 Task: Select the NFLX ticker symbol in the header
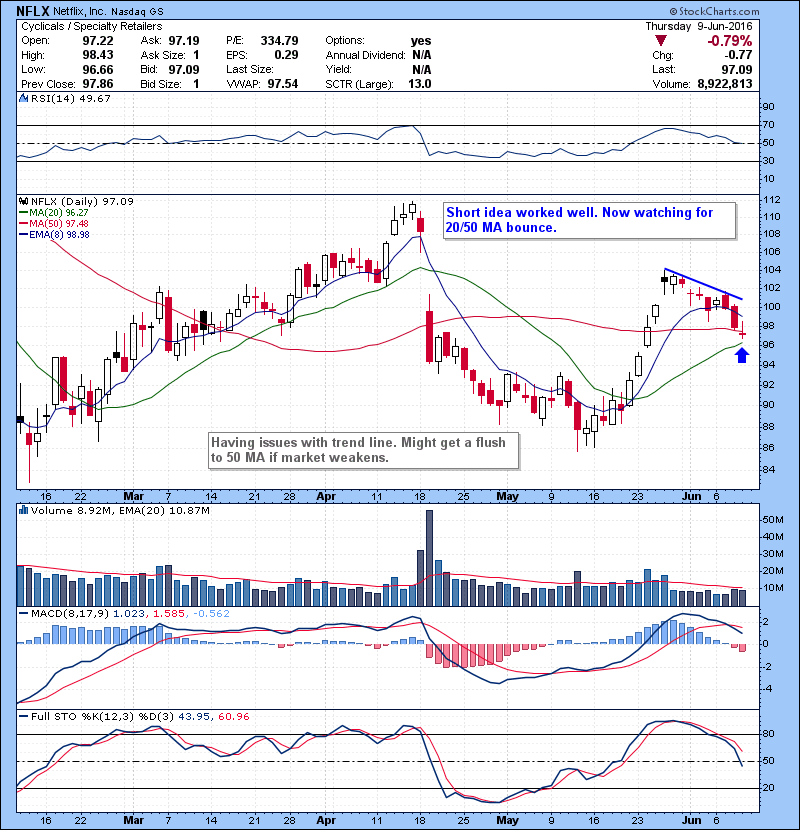tap(33, 11)
